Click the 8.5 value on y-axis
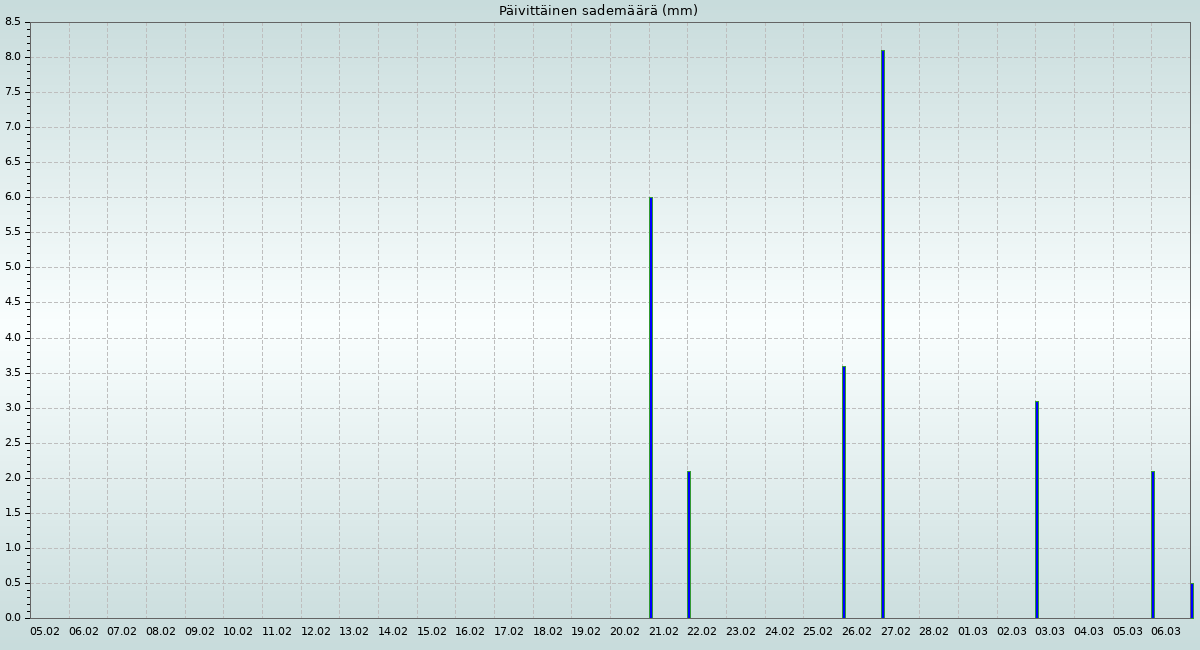 point(13,22)
